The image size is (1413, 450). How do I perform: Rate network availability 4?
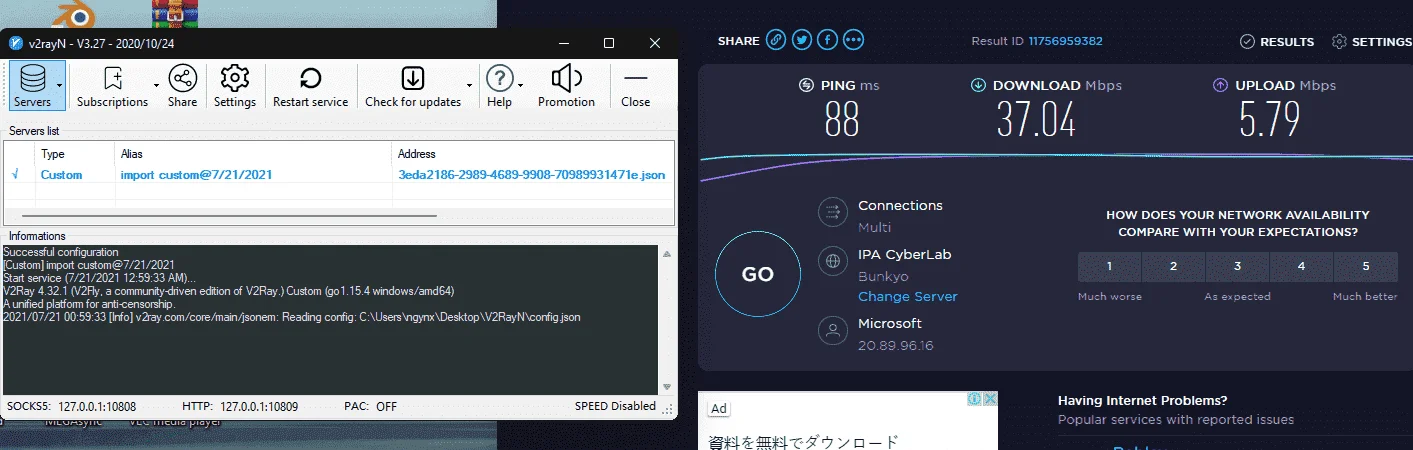[x=1301, y=267]
